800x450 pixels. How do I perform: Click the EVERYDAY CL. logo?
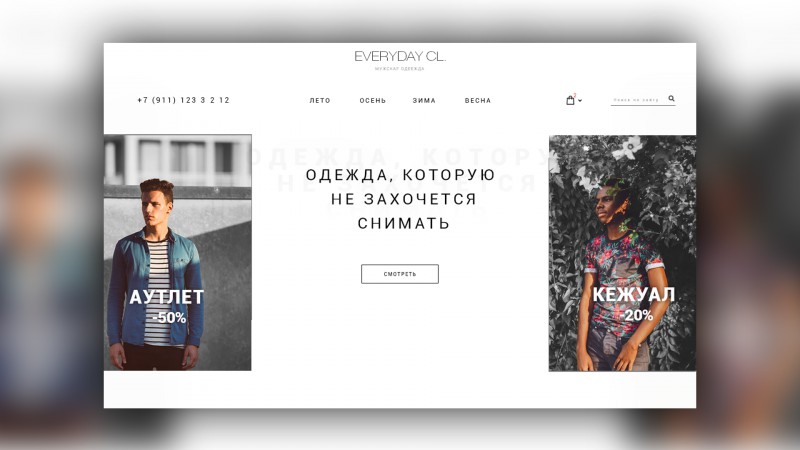pyautogui.click(x=400, y=56)
